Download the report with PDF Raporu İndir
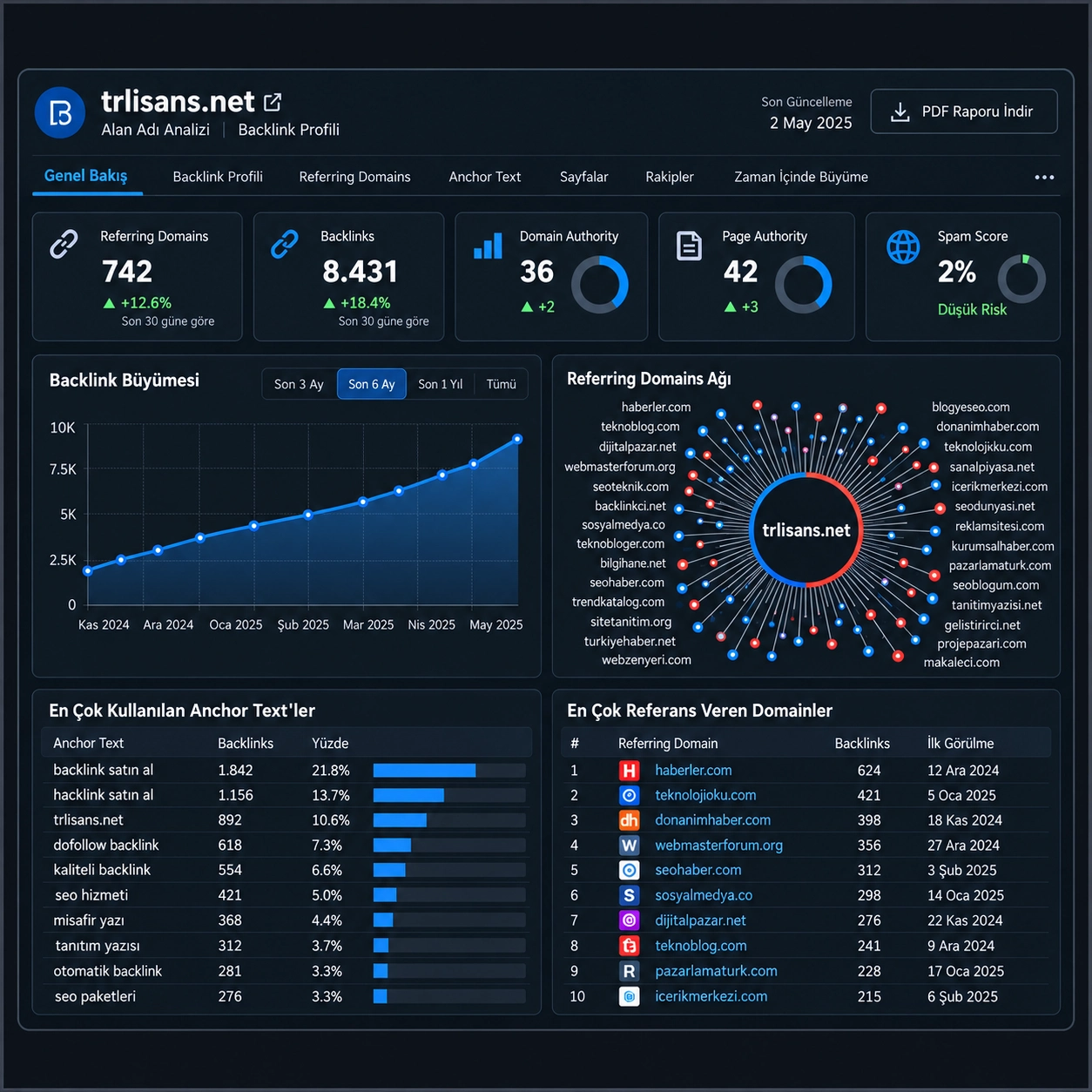 coord(964,111)
